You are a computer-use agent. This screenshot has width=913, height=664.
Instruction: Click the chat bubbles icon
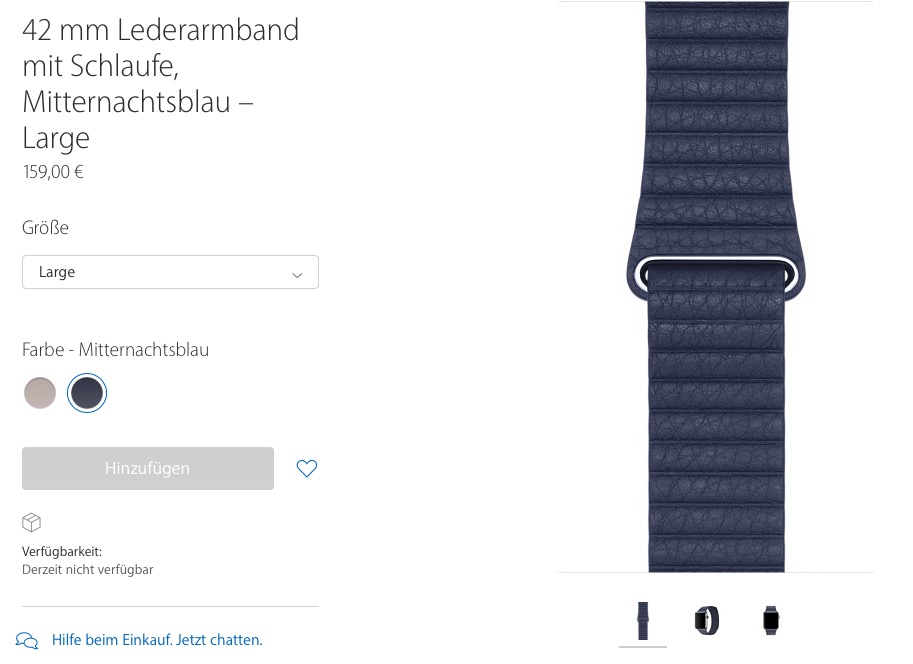tap(27, 640)
